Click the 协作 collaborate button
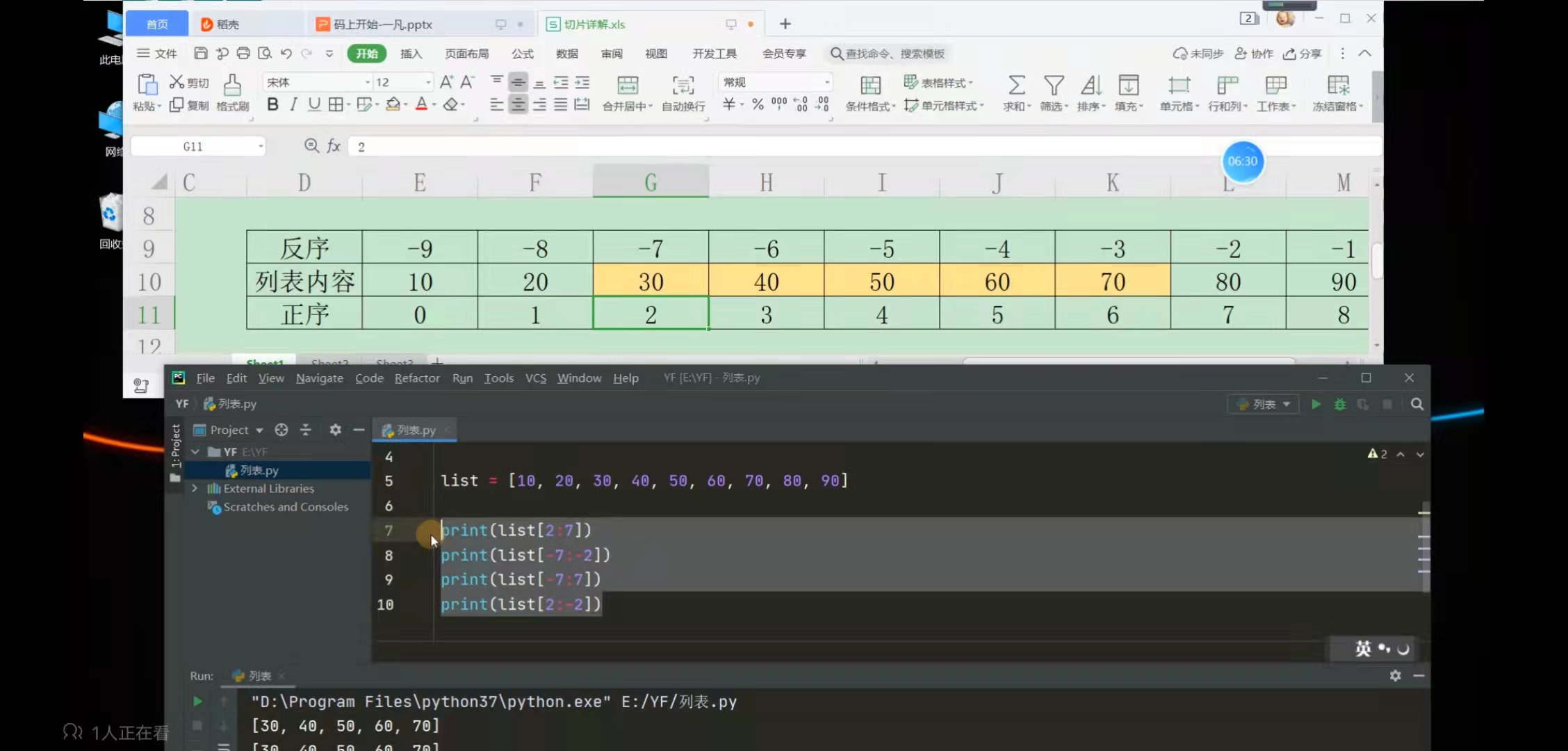This screenshot has height=751, width=1568. tap(1254, 54)
